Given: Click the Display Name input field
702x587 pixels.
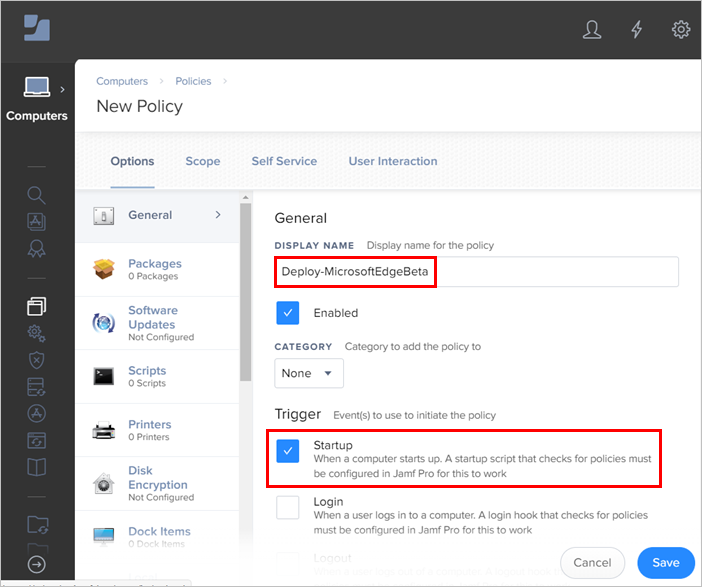Looking at the screenshot, I should (476, 271).
